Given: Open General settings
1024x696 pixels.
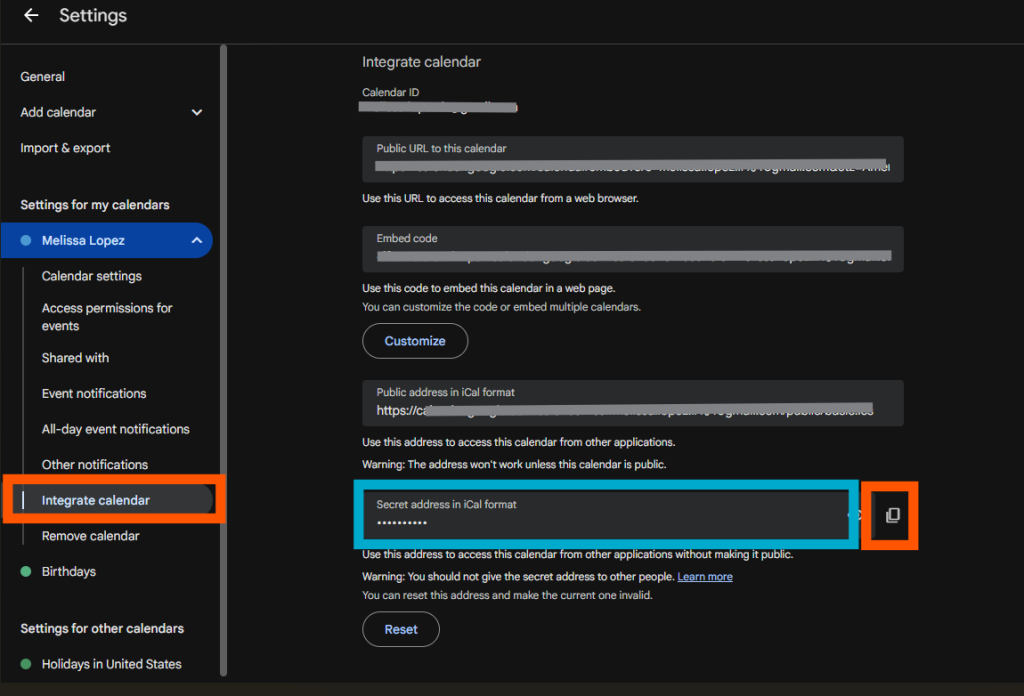Looking at the screenshot, I should coord(43,77).
